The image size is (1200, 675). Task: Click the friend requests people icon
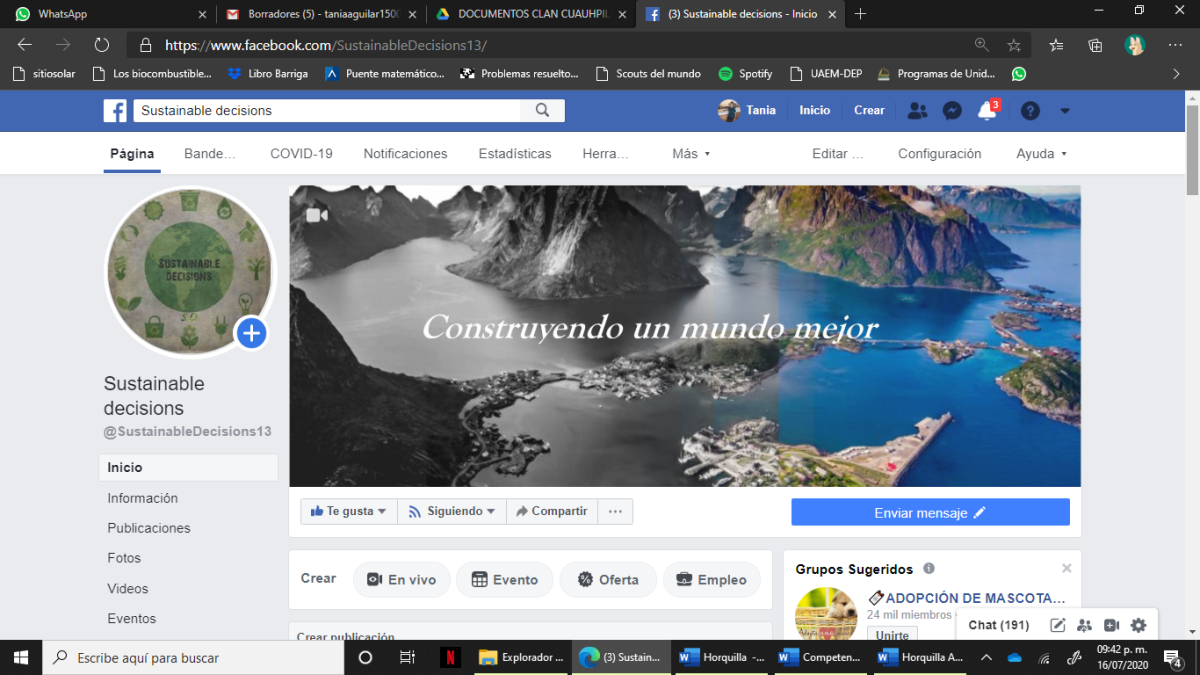917,111
